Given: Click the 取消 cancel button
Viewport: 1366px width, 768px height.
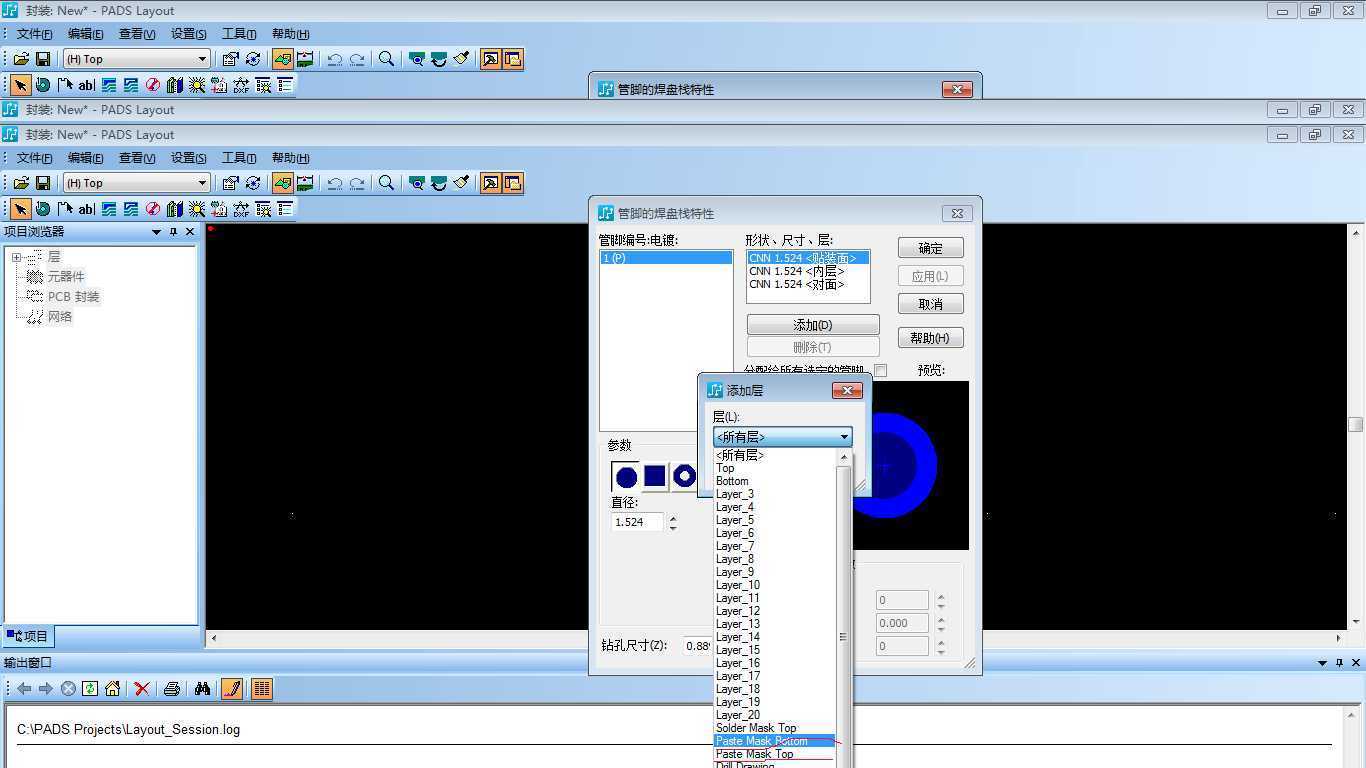Looking at the screenshot, I should (x=930, y=304).
